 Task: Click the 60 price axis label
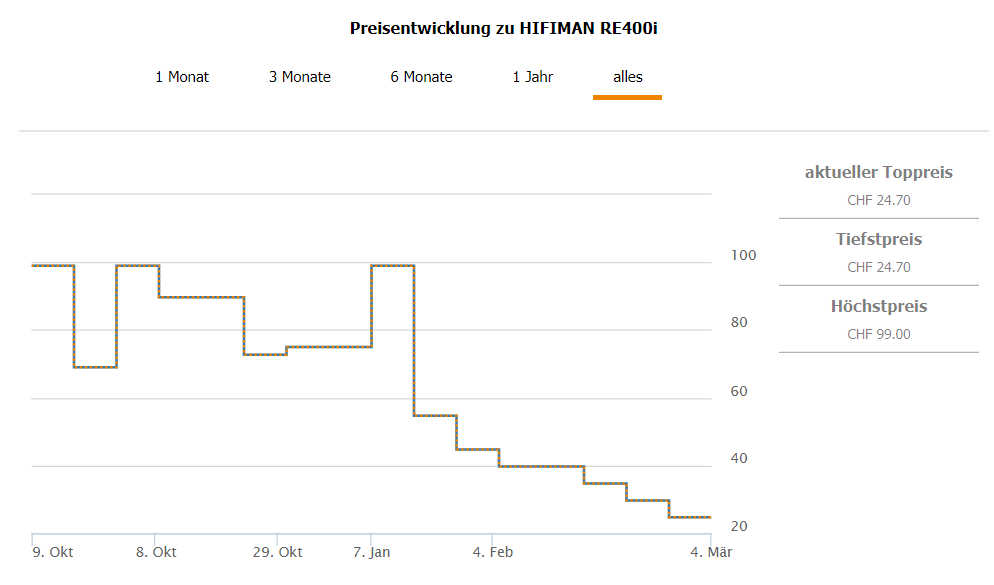click(x=740, y=391)
